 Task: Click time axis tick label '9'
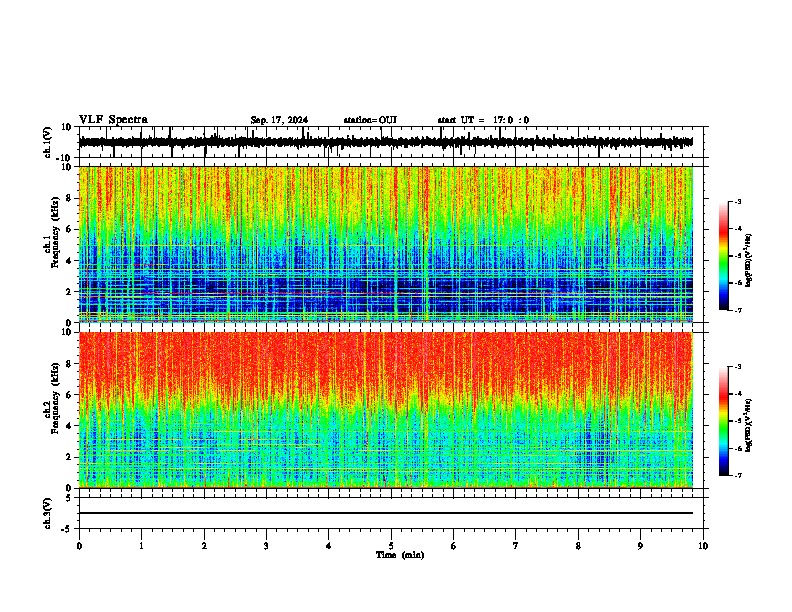click(640, 546)
